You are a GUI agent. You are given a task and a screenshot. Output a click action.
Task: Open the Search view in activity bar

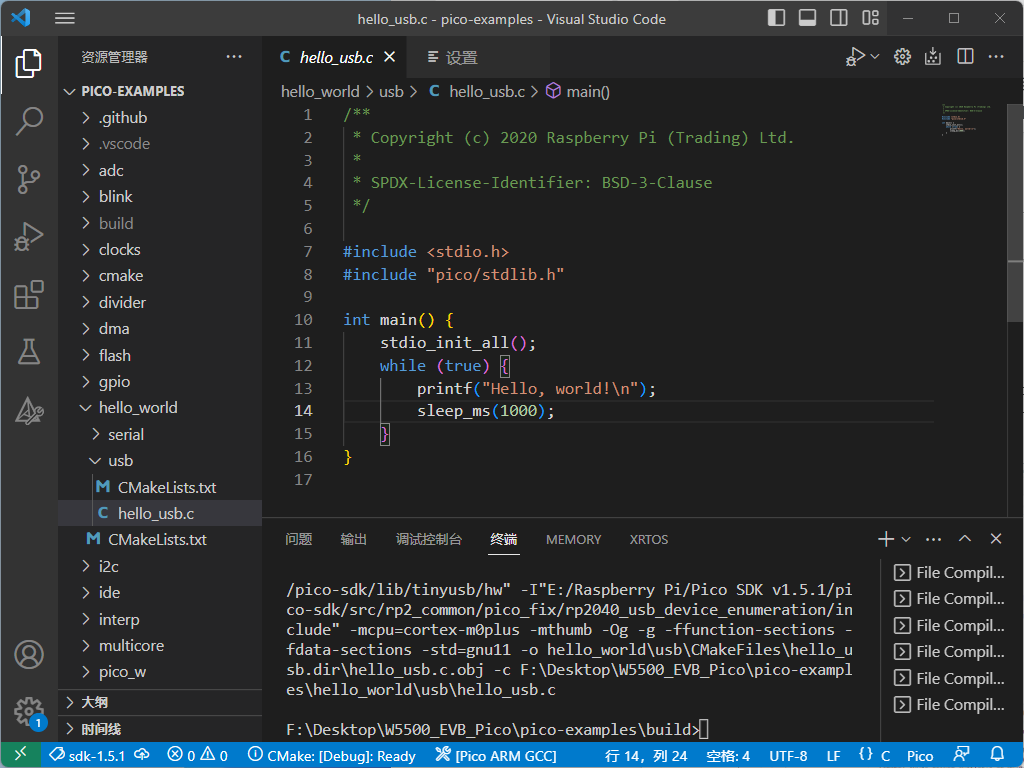(x=29, y=121)
